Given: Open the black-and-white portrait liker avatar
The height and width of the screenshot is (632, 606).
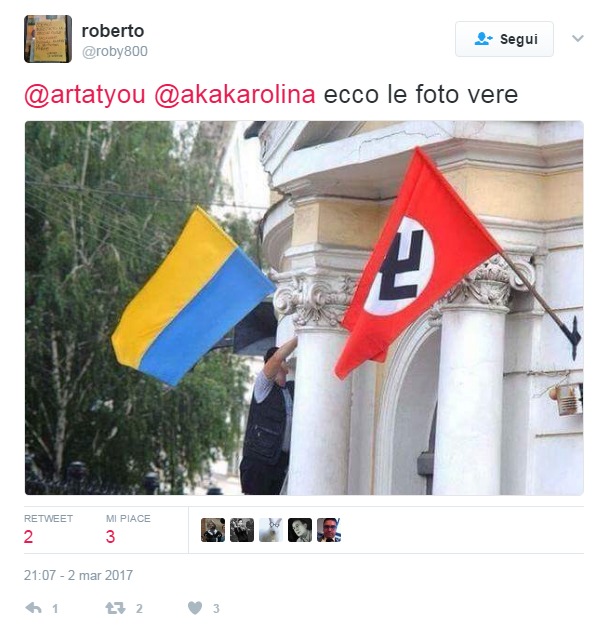Looking at the screenshot, I should (x=300, y=530).
